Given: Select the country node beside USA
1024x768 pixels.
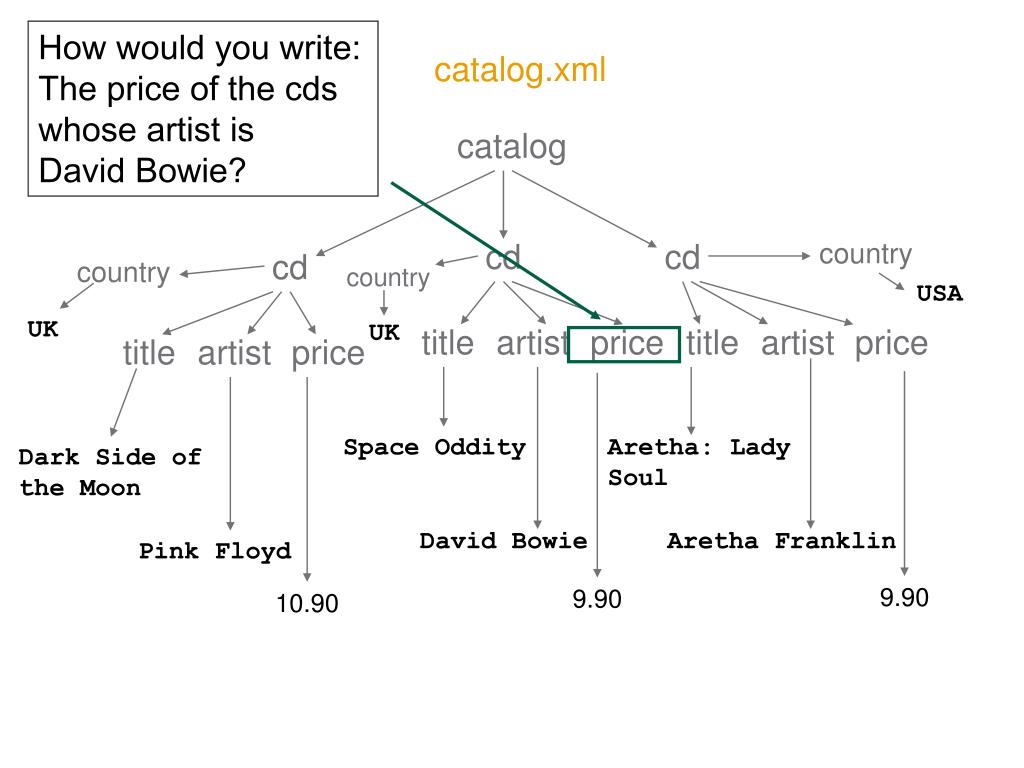Looking at the screenshot, I should tap(865, 254).
